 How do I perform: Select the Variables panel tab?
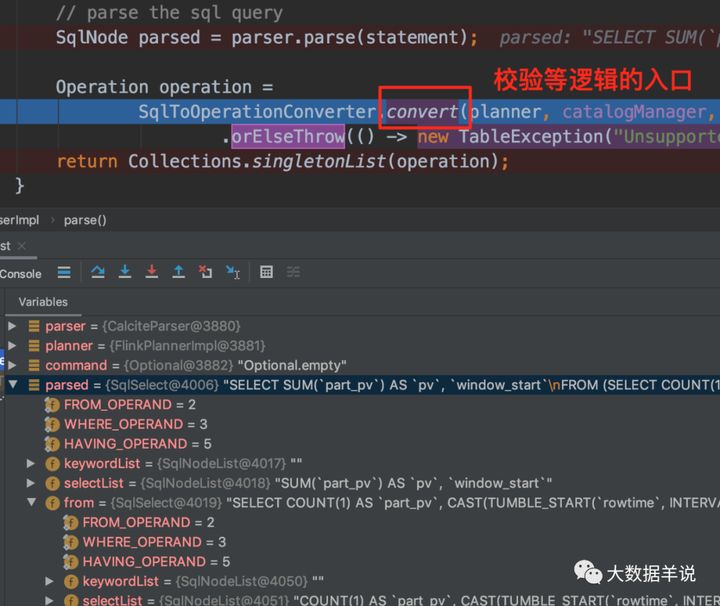tap(43, 302)
